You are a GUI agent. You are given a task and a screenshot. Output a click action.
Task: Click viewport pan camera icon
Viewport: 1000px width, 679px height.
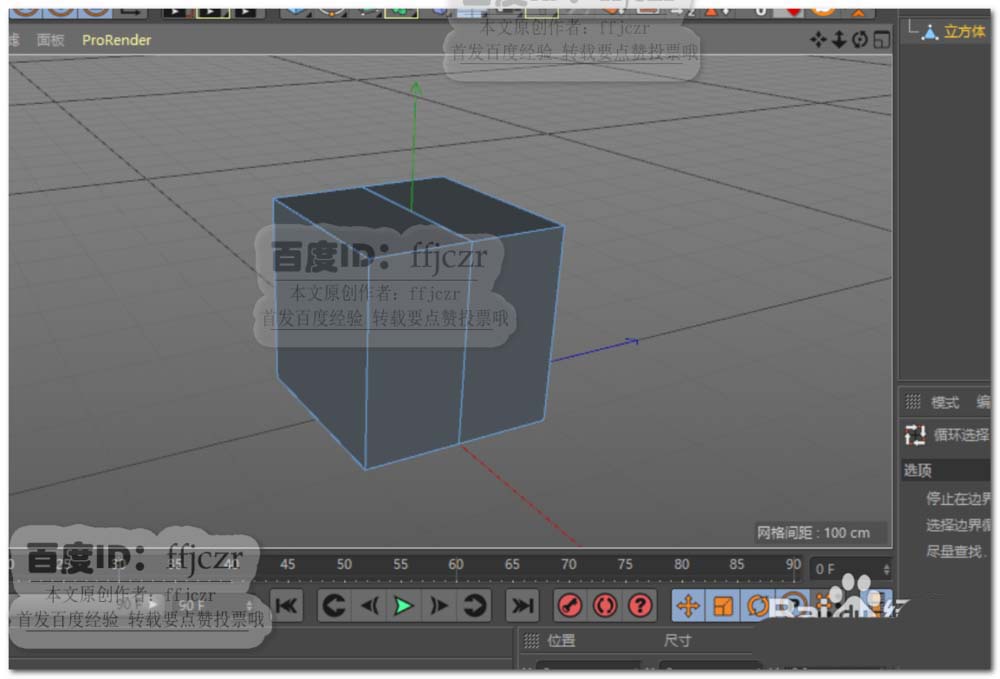pyautogui.click(x=818, y=39)
